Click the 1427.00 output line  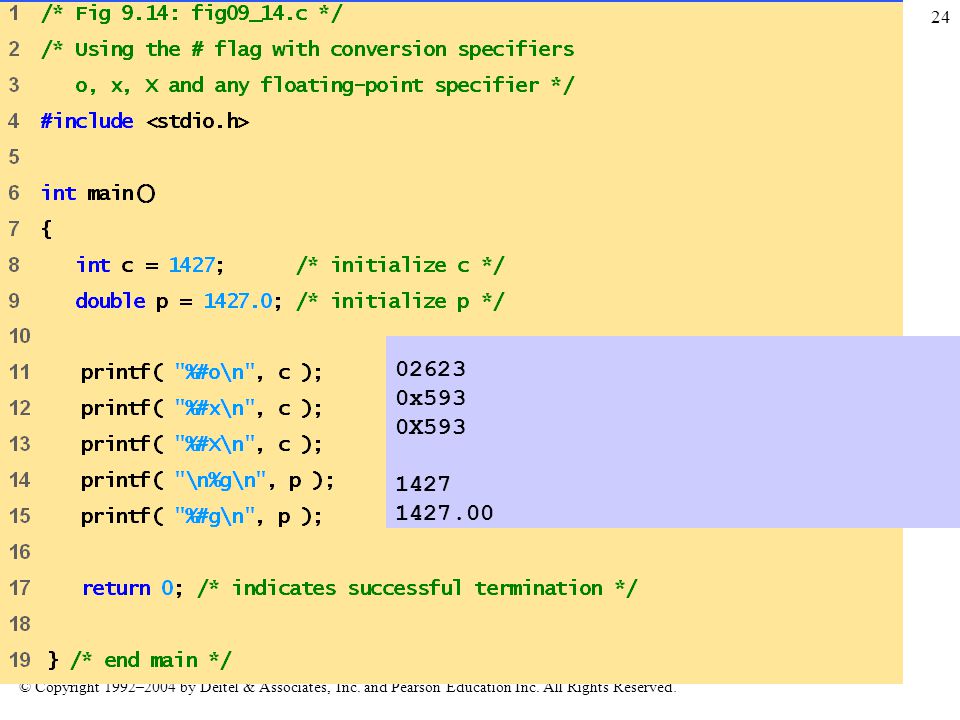click(x=444, y=512)
